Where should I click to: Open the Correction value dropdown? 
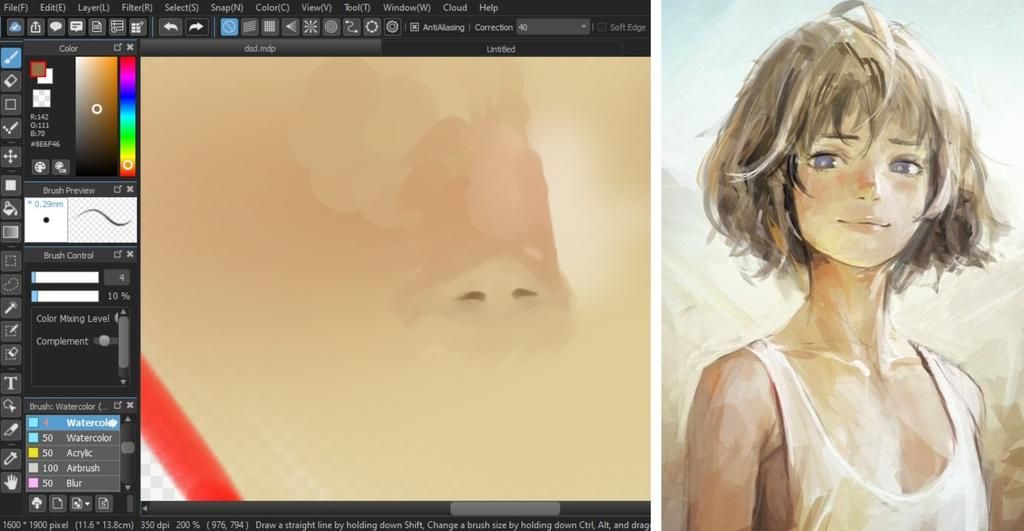583,27
